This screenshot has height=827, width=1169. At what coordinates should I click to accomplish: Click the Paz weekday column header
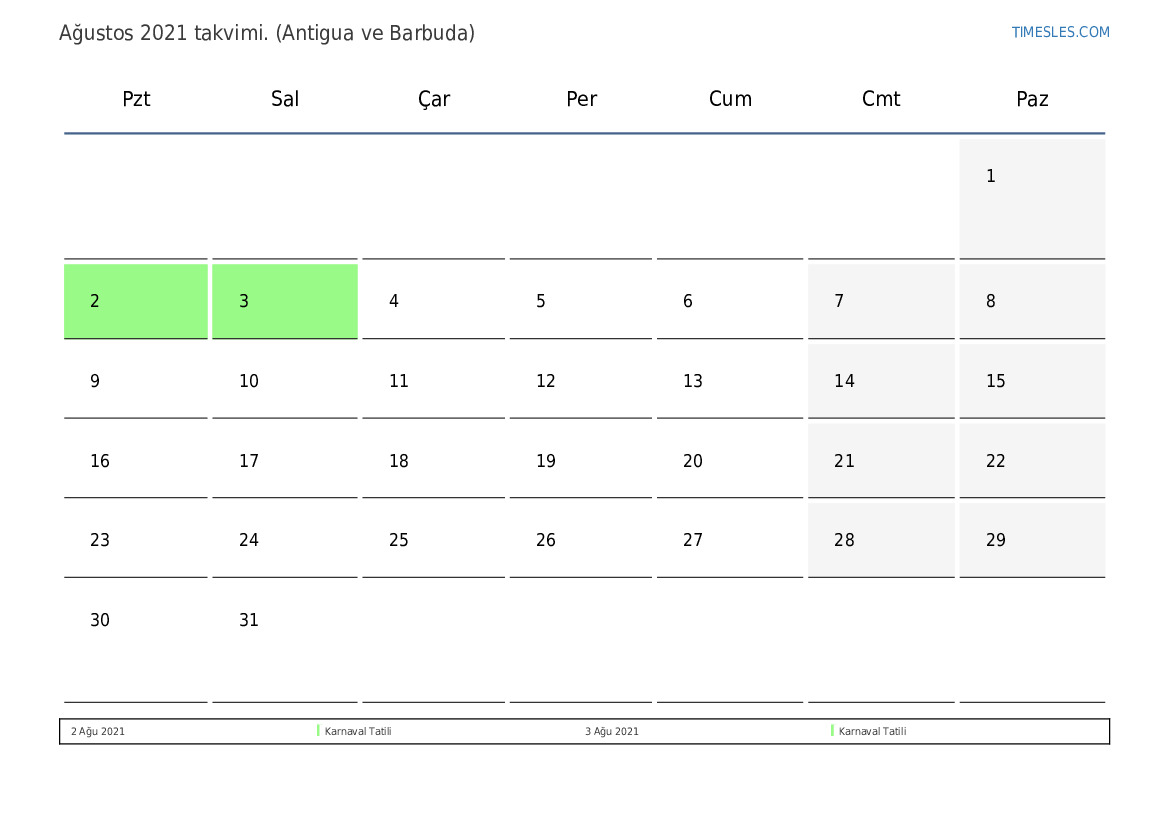coord(1032,99)
